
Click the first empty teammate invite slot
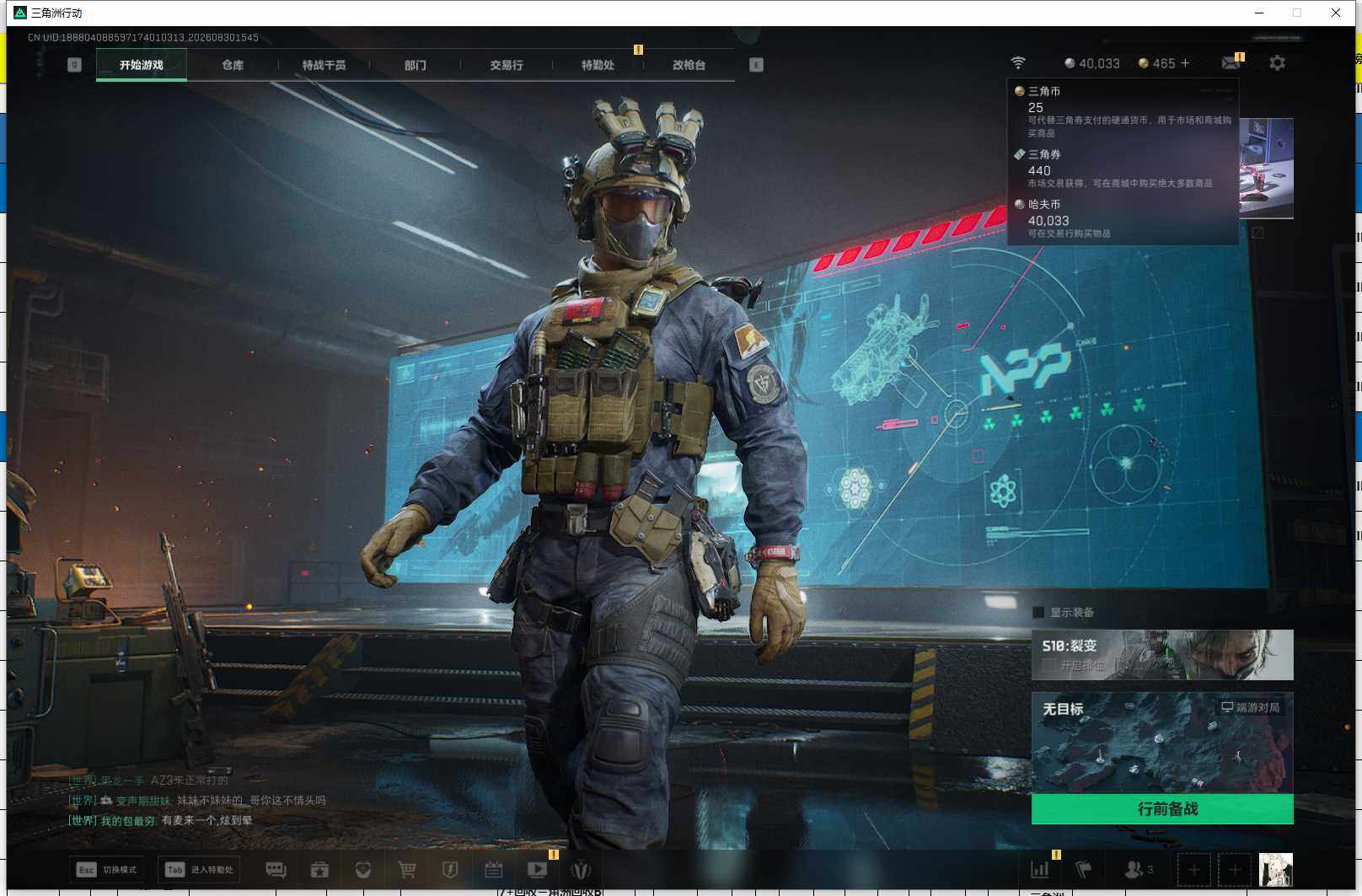1193,869
